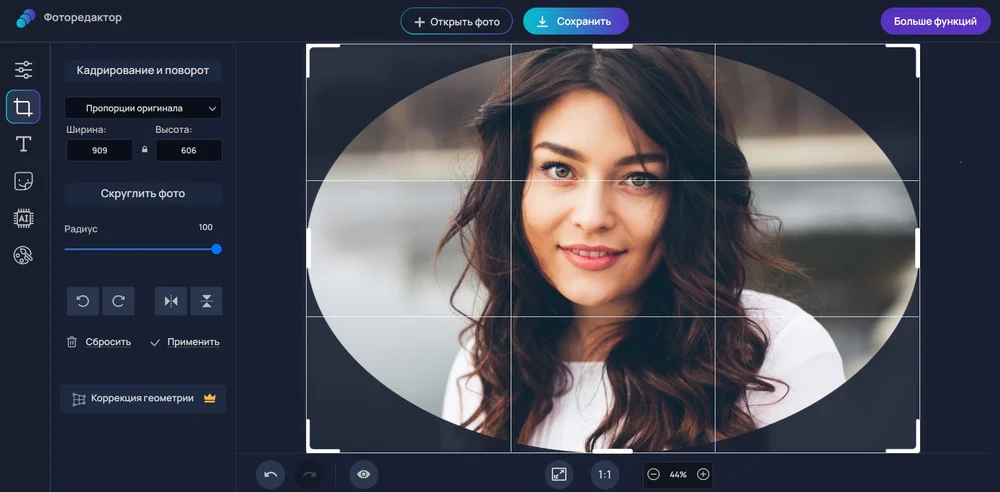Click the Скруглить фото section header

[143, 194]
